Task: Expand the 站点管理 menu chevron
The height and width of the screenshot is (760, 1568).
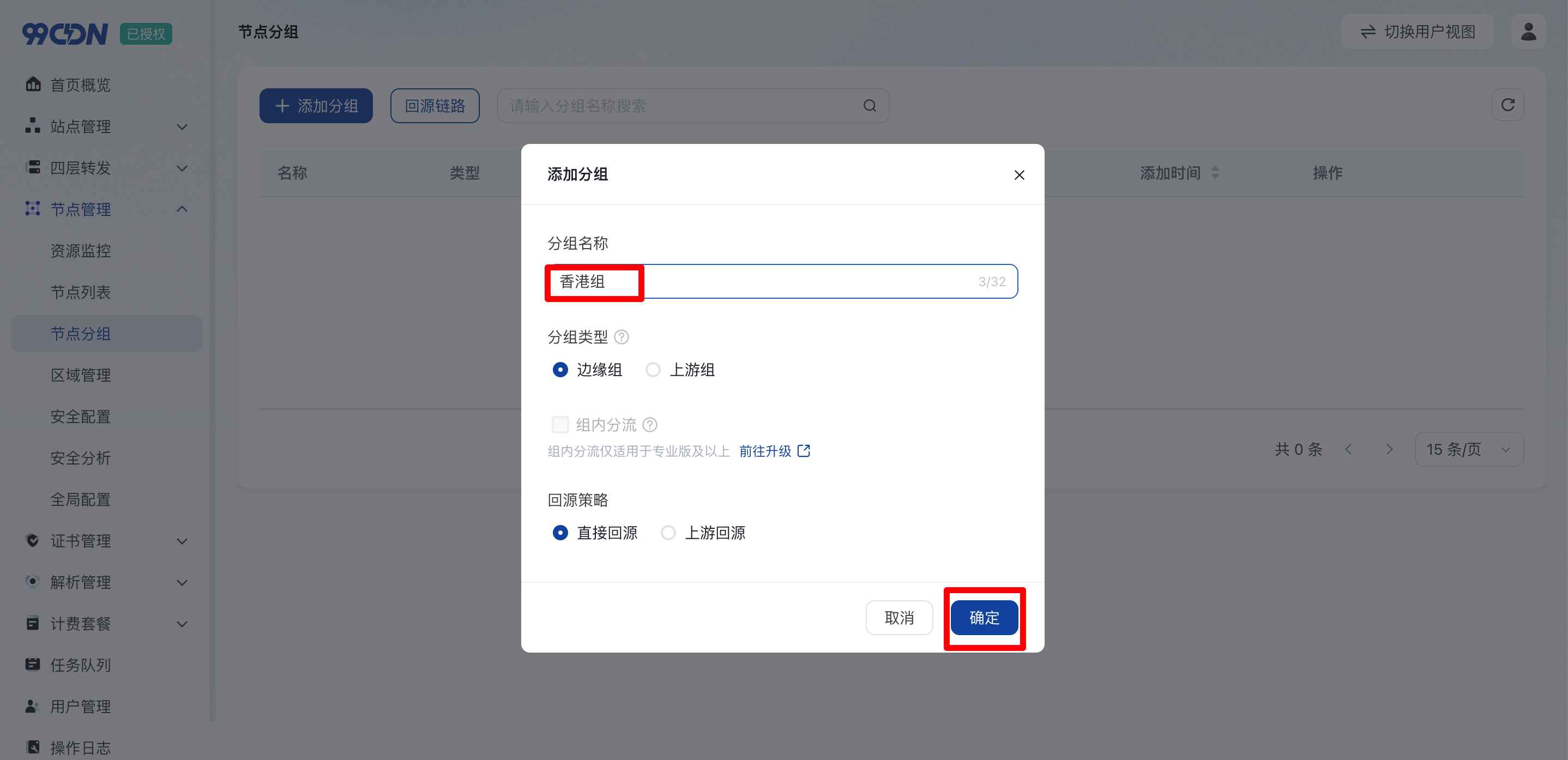Action: 182,126
